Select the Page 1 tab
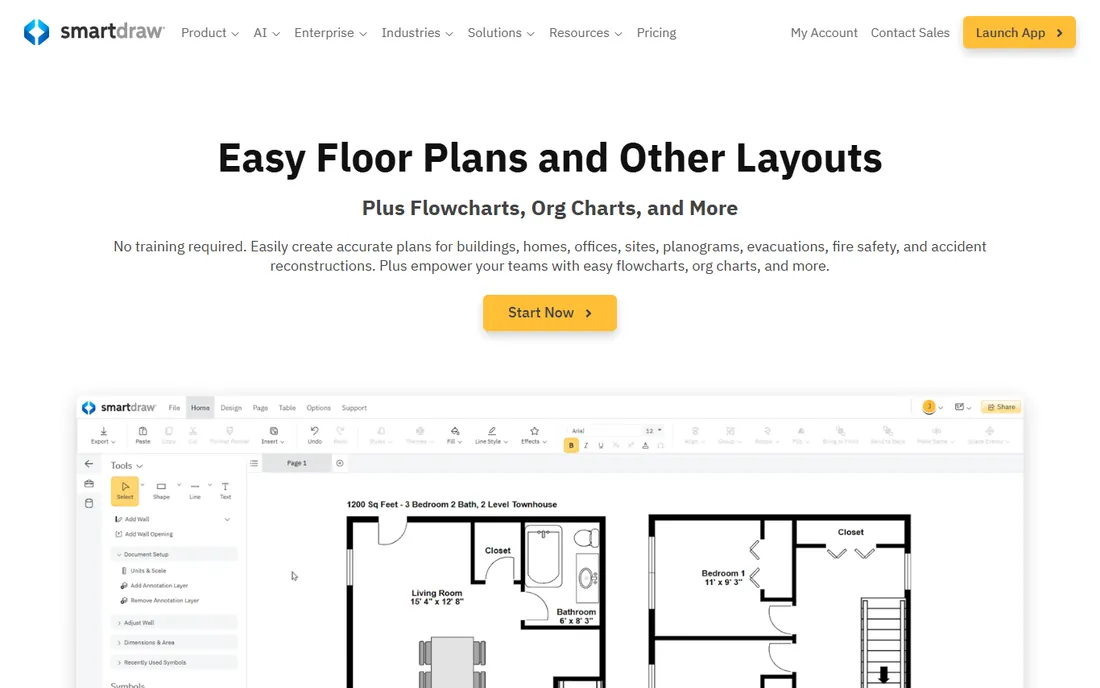The height and width of the screenshot is (688, 1100). (x=297, y=463)
